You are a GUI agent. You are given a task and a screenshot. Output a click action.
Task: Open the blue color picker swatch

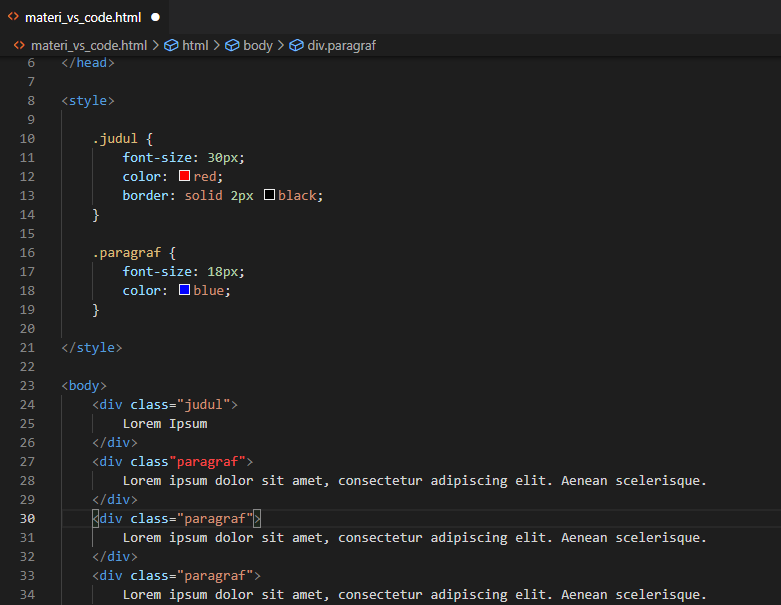[x=184, y=290]
